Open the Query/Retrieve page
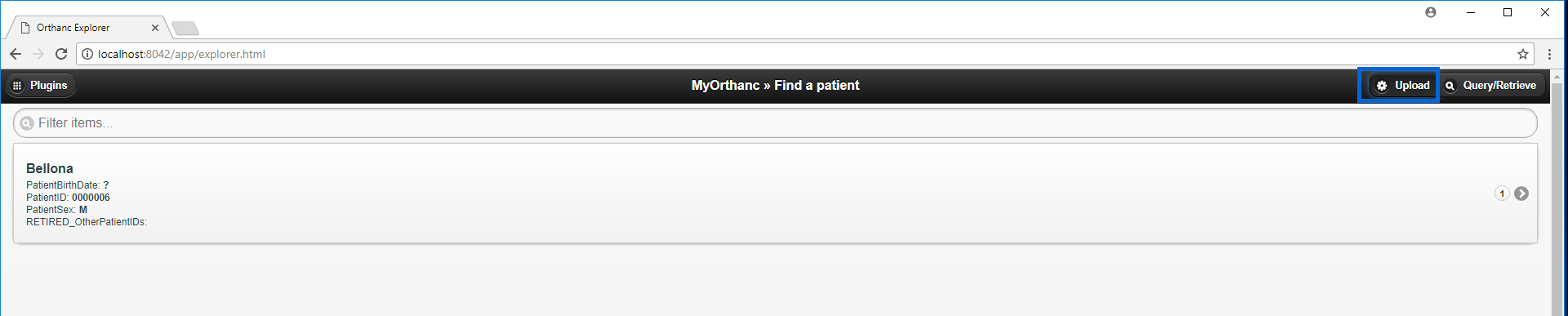 click(1491, 86)
